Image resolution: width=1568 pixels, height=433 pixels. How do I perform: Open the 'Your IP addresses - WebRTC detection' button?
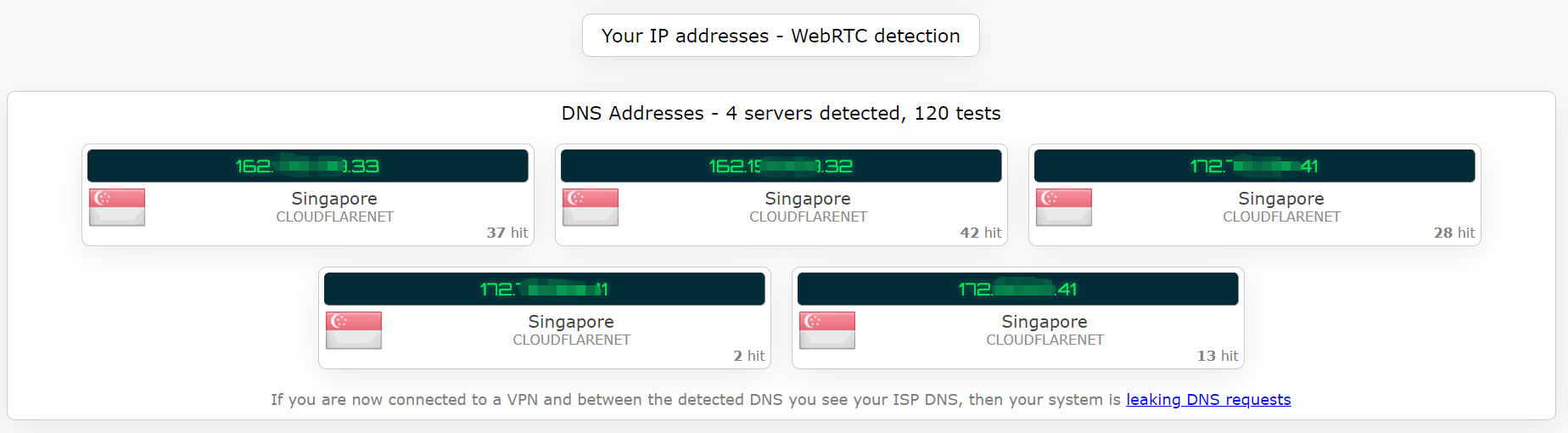tap(781, 36)
